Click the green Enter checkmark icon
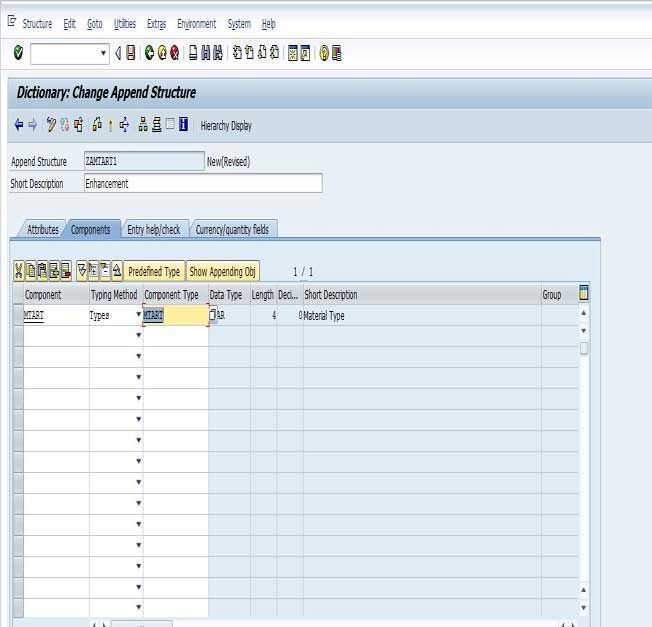Image resolution: width=652 pixels, height=627 pixels. coord(18,53)
